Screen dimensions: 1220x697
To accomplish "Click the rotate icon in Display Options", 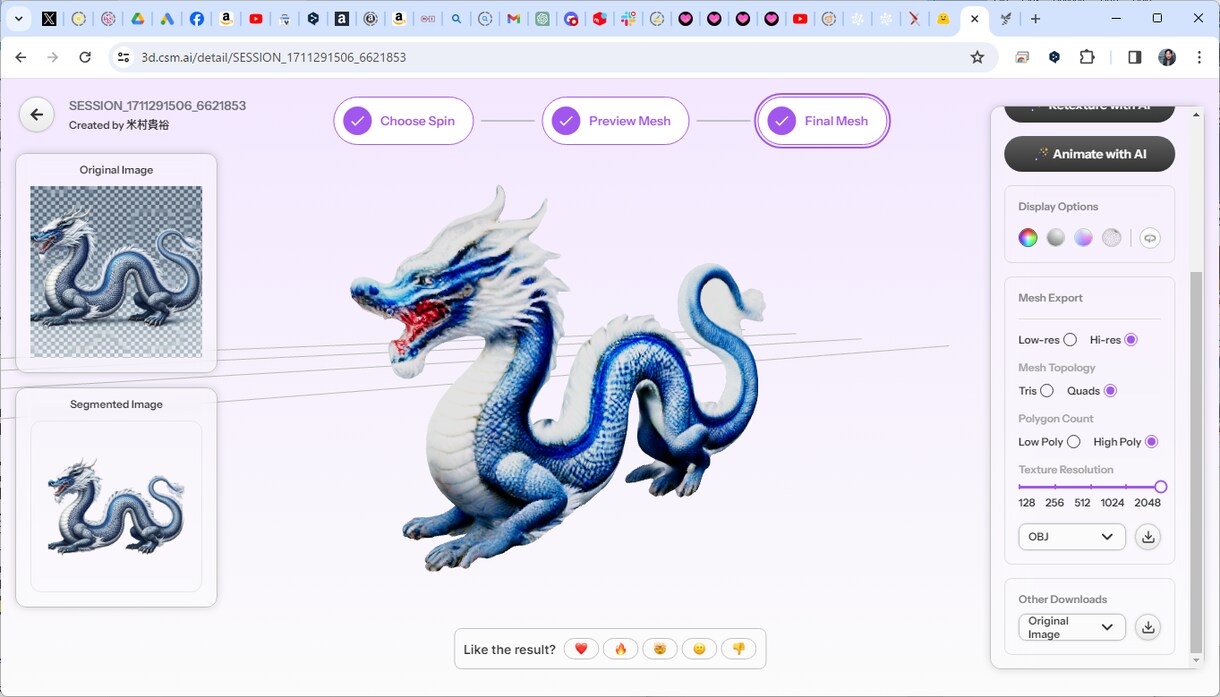I will [x=1150, y=238].
